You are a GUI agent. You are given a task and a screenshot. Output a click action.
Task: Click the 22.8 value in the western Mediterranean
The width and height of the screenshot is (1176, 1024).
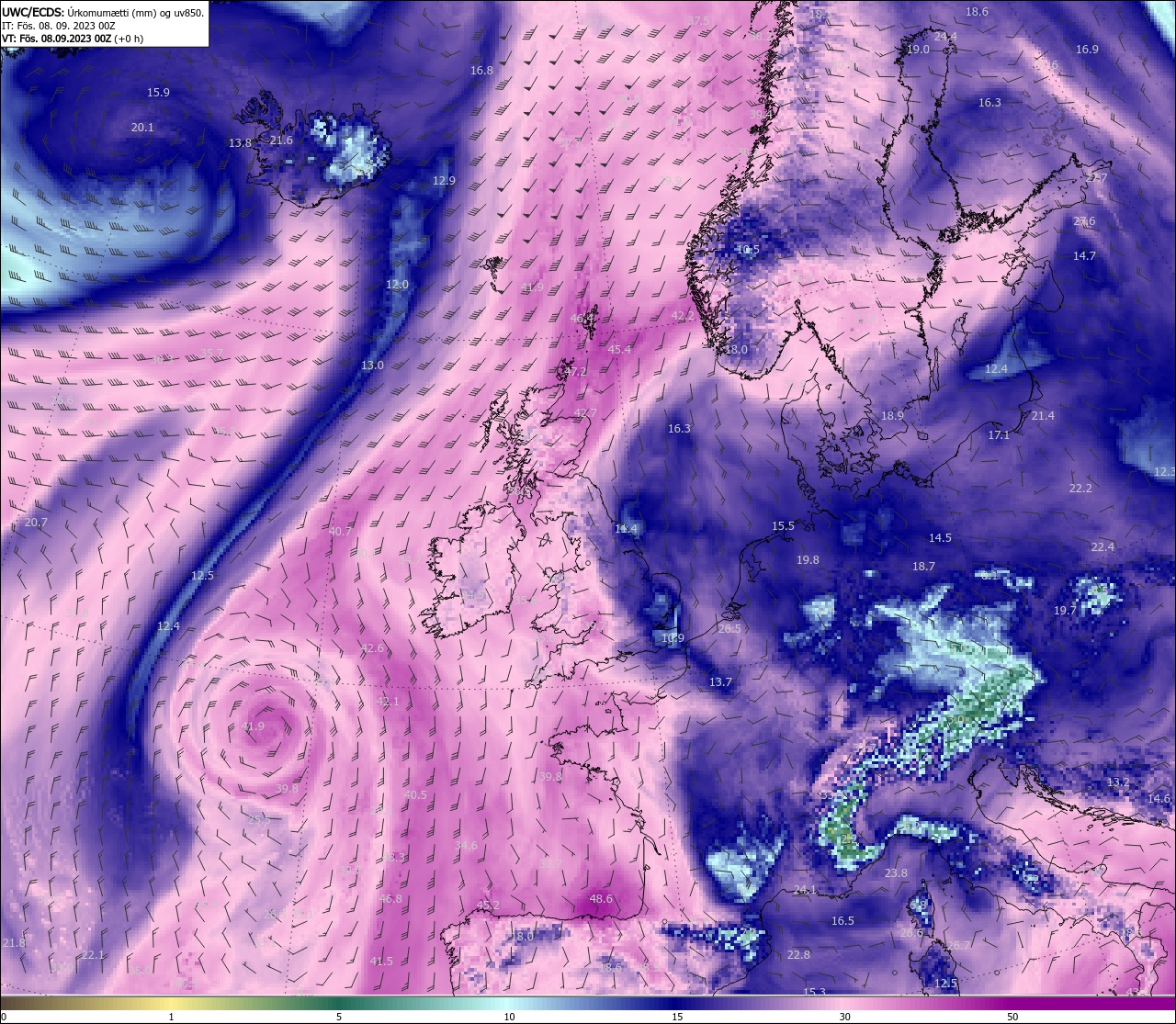[799, 955]
